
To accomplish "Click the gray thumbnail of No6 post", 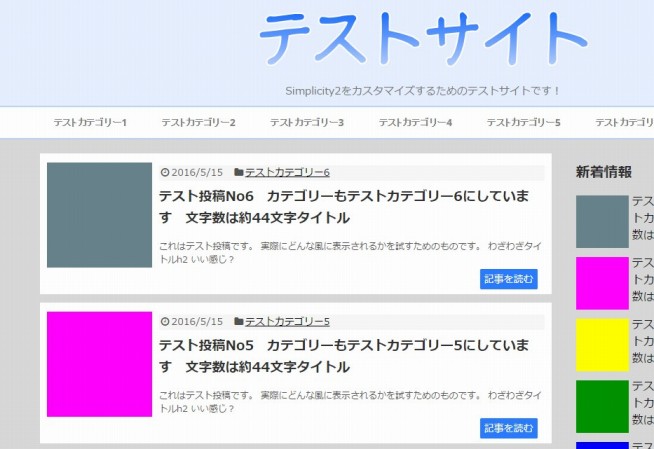I will point(99,215).
